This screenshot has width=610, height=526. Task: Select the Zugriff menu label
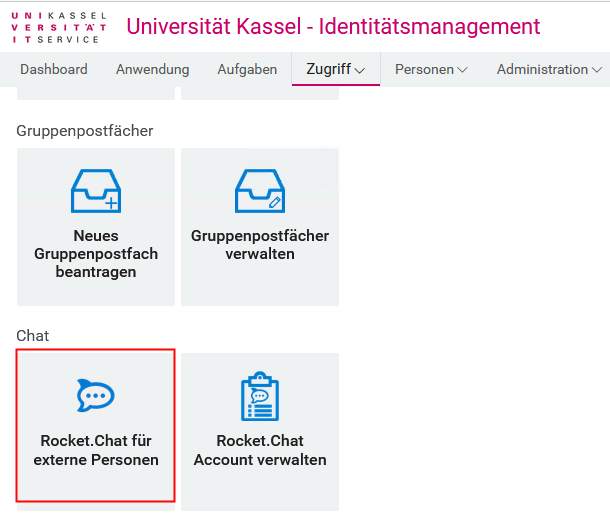(327, 69)
